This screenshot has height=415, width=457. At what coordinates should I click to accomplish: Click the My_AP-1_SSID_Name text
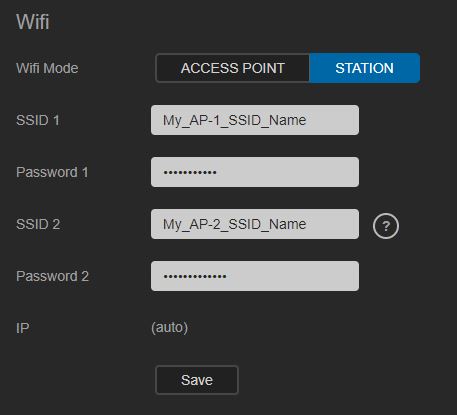point(234,120)
